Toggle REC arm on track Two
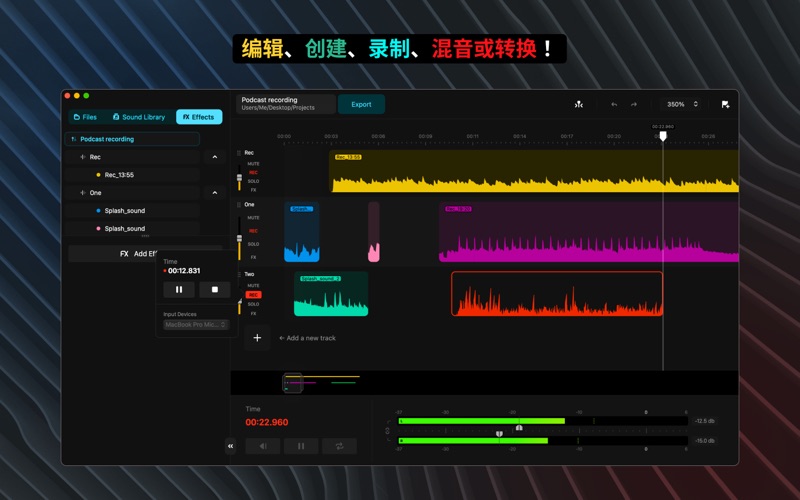The image size is (800, 500). (253, 295)
